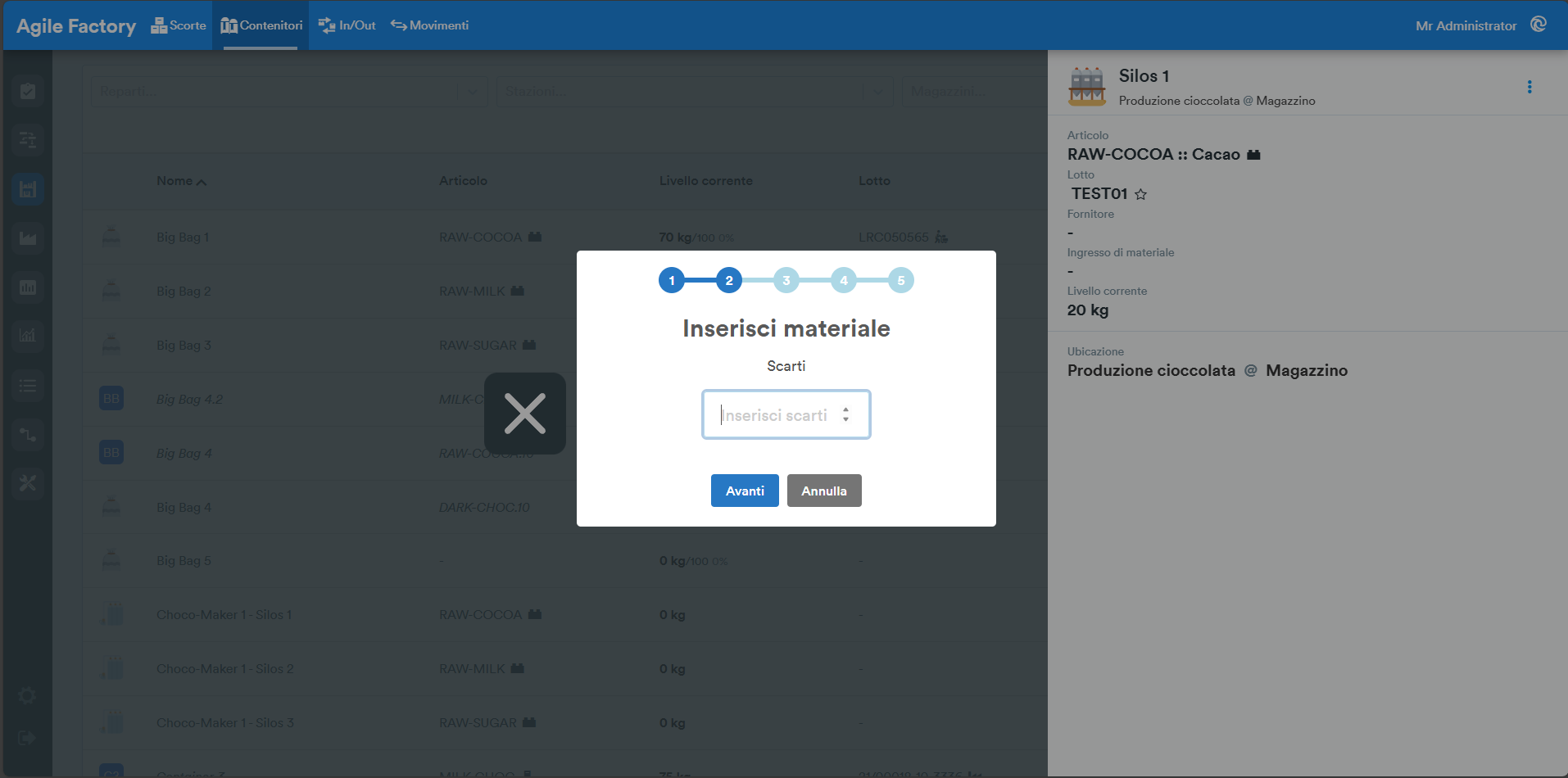Click the stepper arrows in the scarti field
This screenshot has width=1568, height=778.
click(845, 414)
